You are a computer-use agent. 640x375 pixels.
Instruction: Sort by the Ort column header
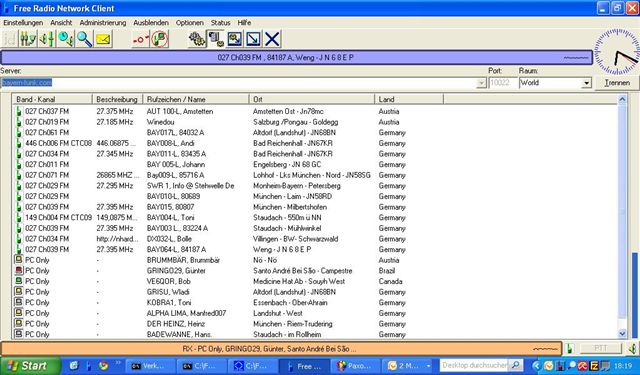click(312, 99)
